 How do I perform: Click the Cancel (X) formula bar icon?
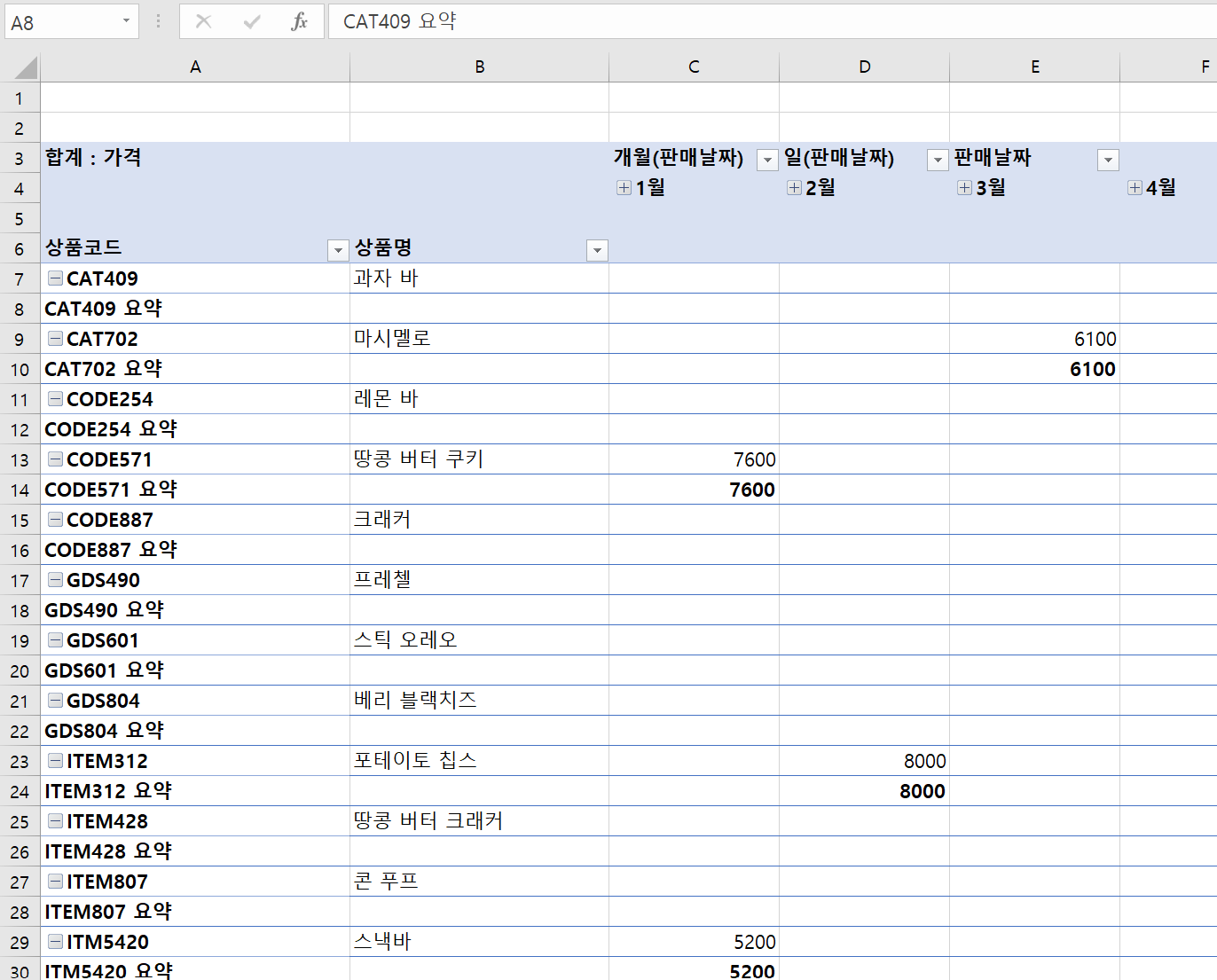coord(203,21)
